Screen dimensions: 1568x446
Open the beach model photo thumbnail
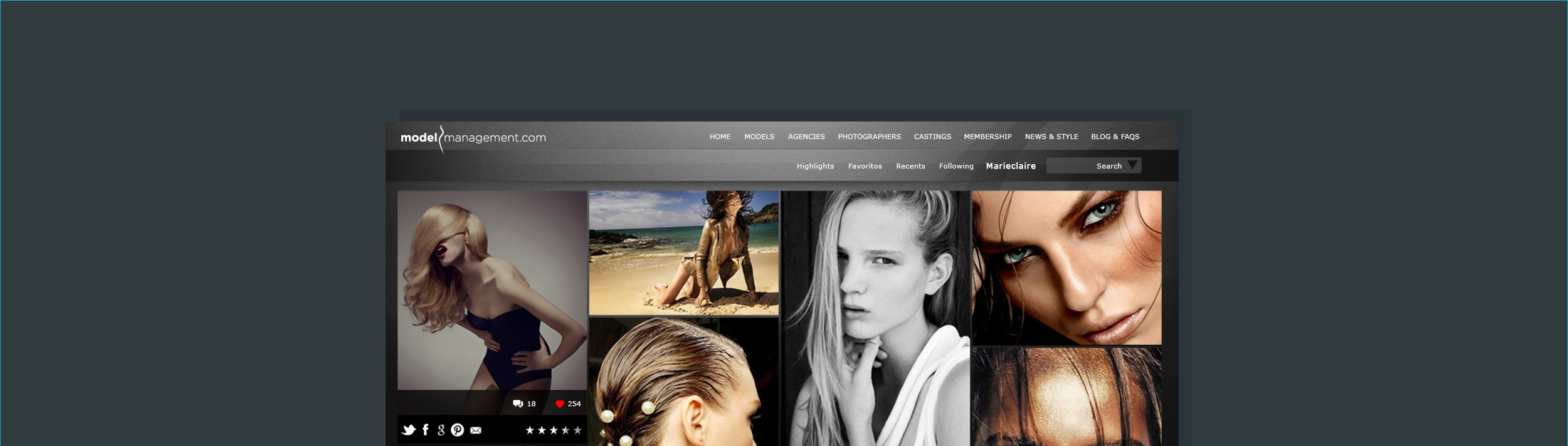(683, 252)
